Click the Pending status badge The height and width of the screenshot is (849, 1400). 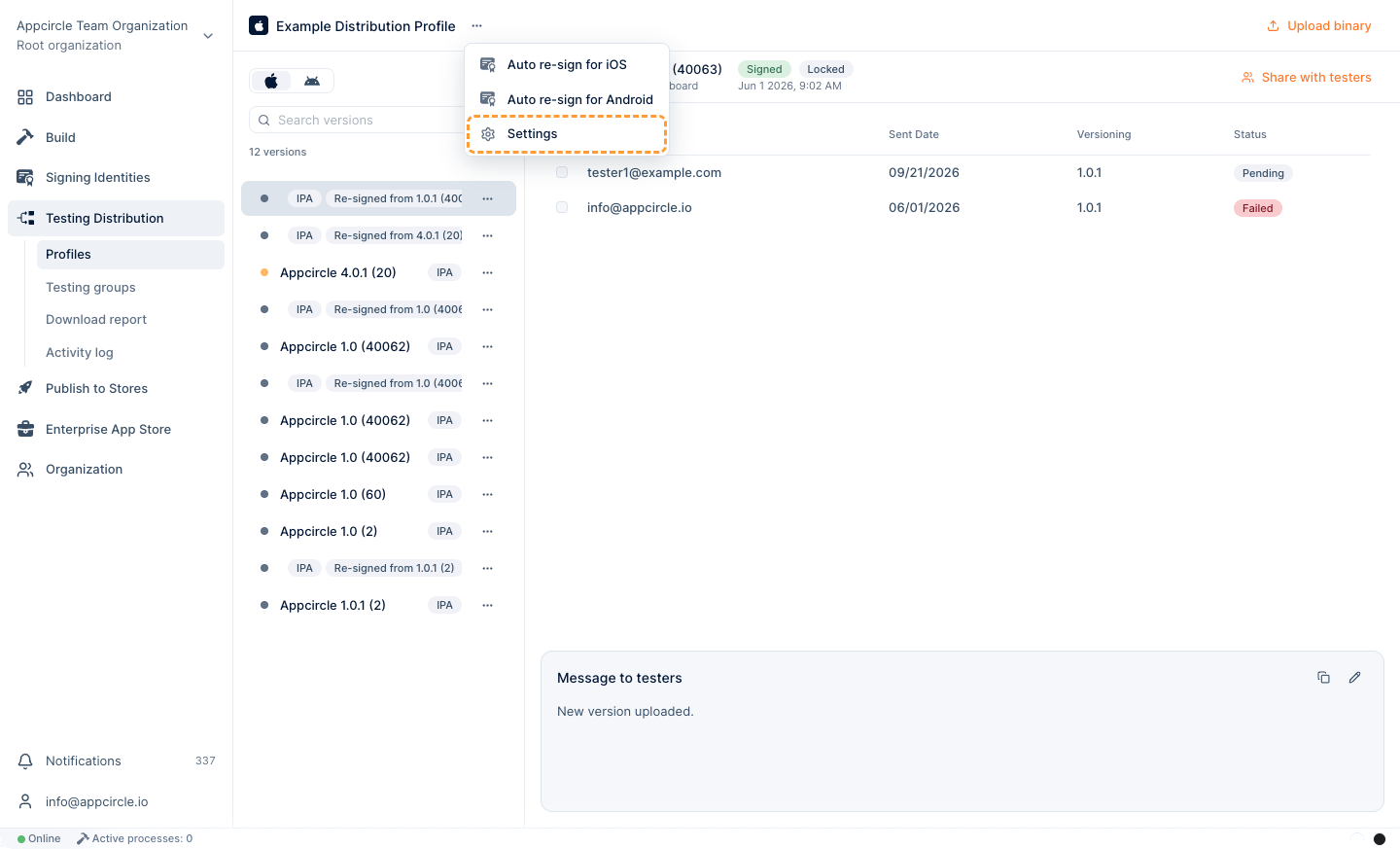pos(1263,173)
